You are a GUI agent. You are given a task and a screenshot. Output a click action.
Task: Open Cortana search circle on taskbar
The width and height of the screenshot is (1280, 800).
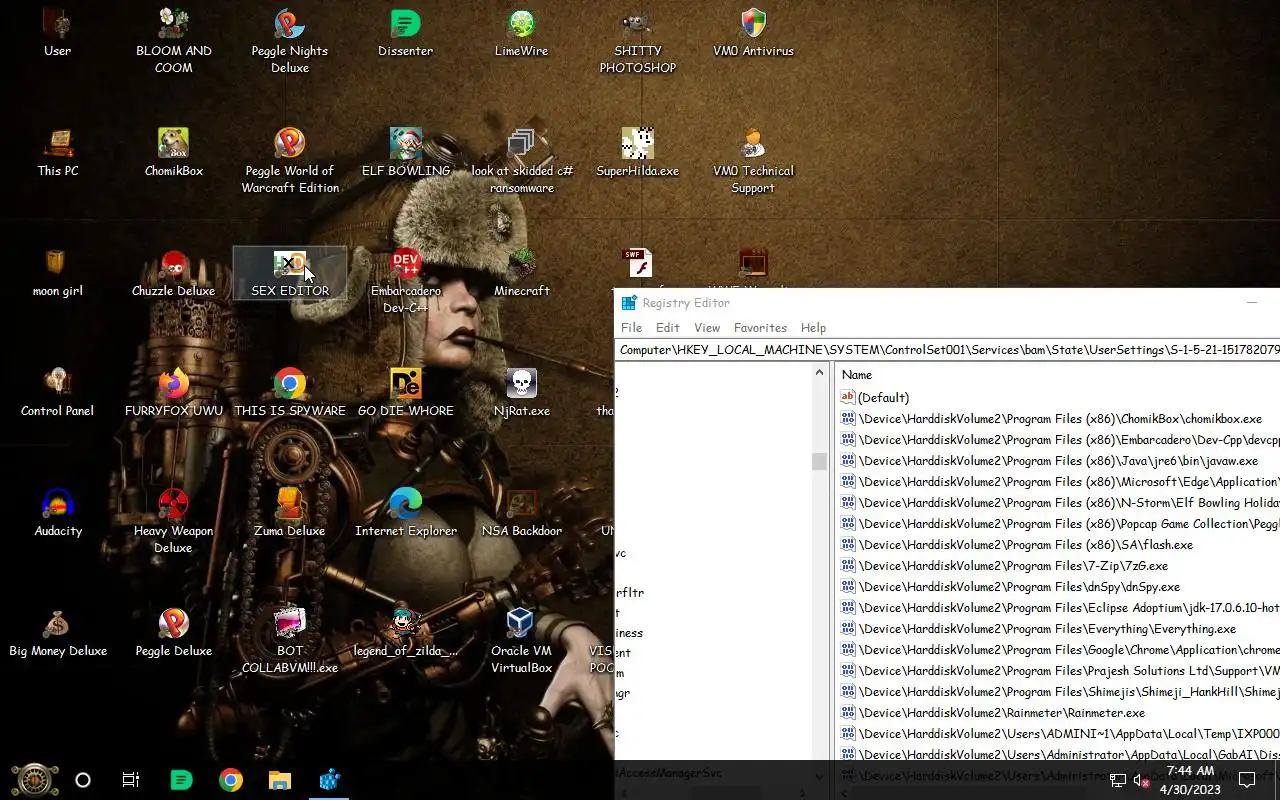point(83,780)
